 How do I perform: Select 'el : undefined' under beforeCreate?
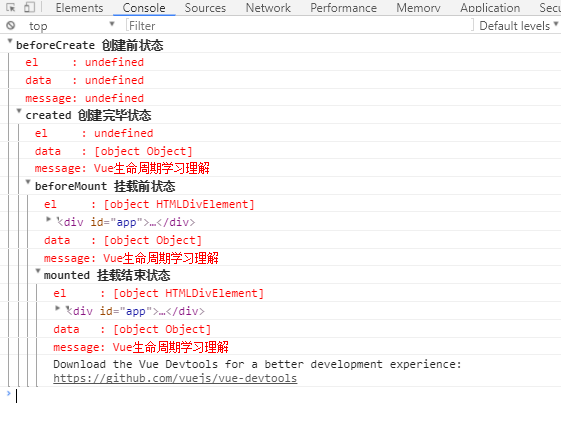click(x=84, y=62)
